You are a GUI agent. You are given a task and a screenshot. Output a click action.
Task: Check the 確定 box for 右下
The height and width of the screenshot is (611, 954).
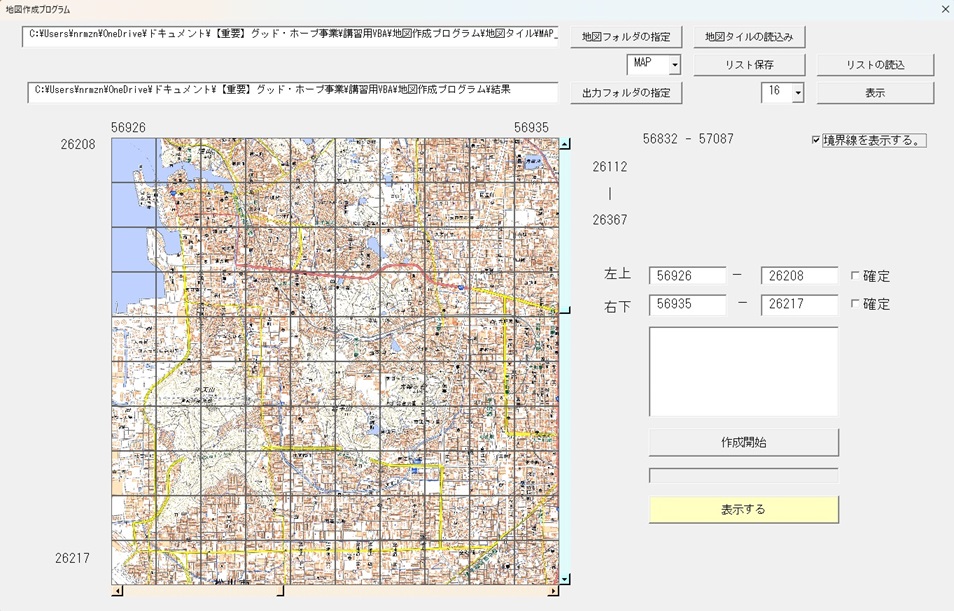click(855, 304)
